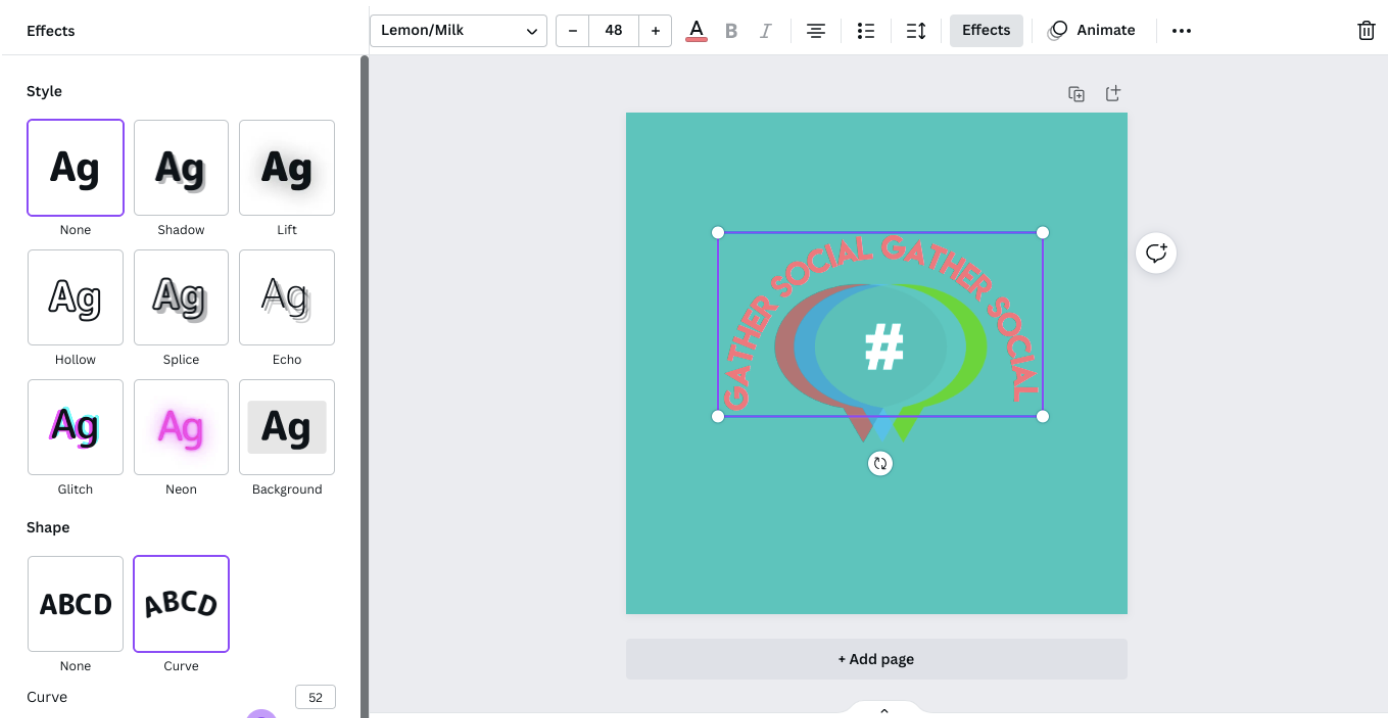Expand the bottom panel chevron

tap(883, 710)
